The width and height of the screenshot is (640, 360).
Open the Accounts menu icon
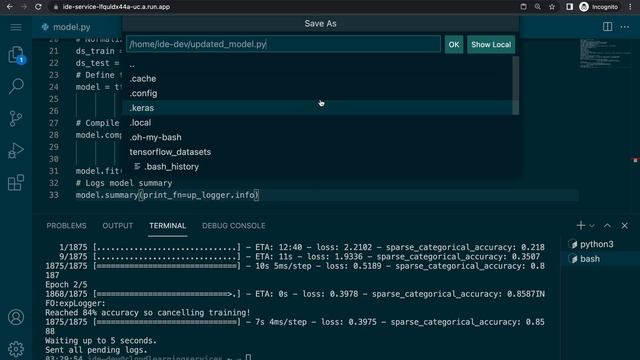pyautogui.click(x=16, y=317)
